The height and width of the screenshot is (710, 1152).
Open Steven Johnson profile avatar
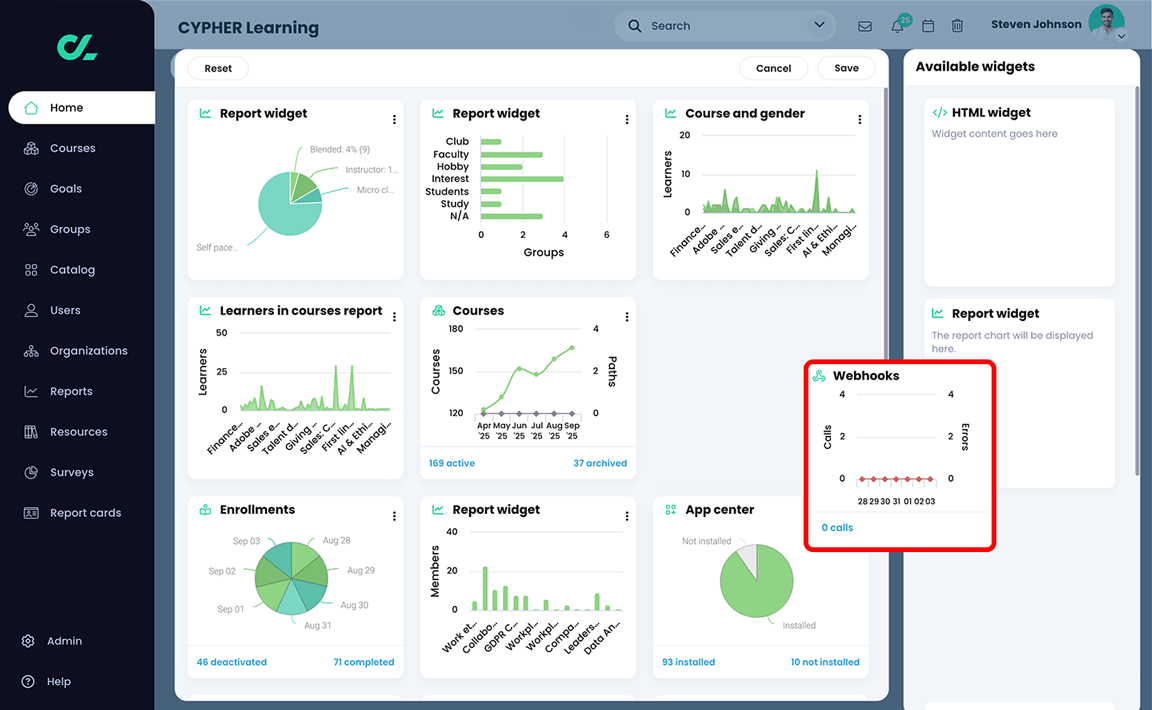1106,23
